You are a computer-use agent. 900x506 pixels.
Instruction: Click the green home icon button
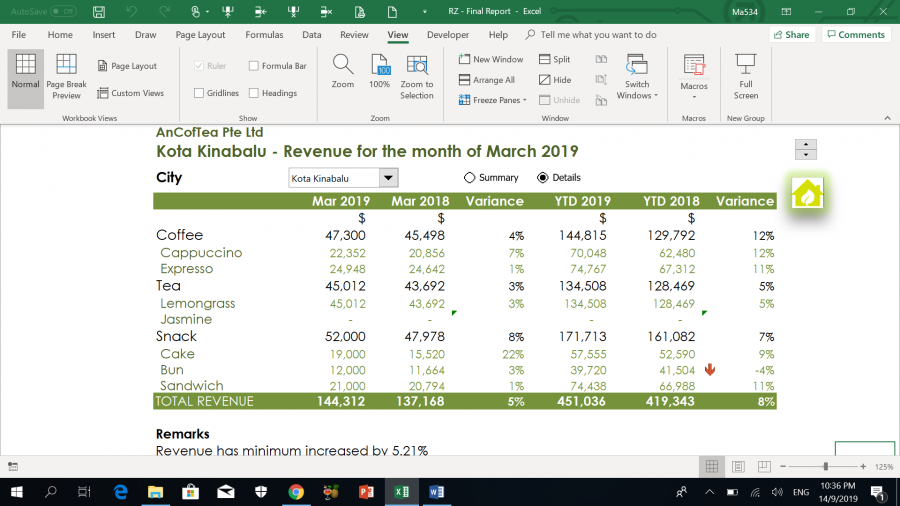click(808, 193)
